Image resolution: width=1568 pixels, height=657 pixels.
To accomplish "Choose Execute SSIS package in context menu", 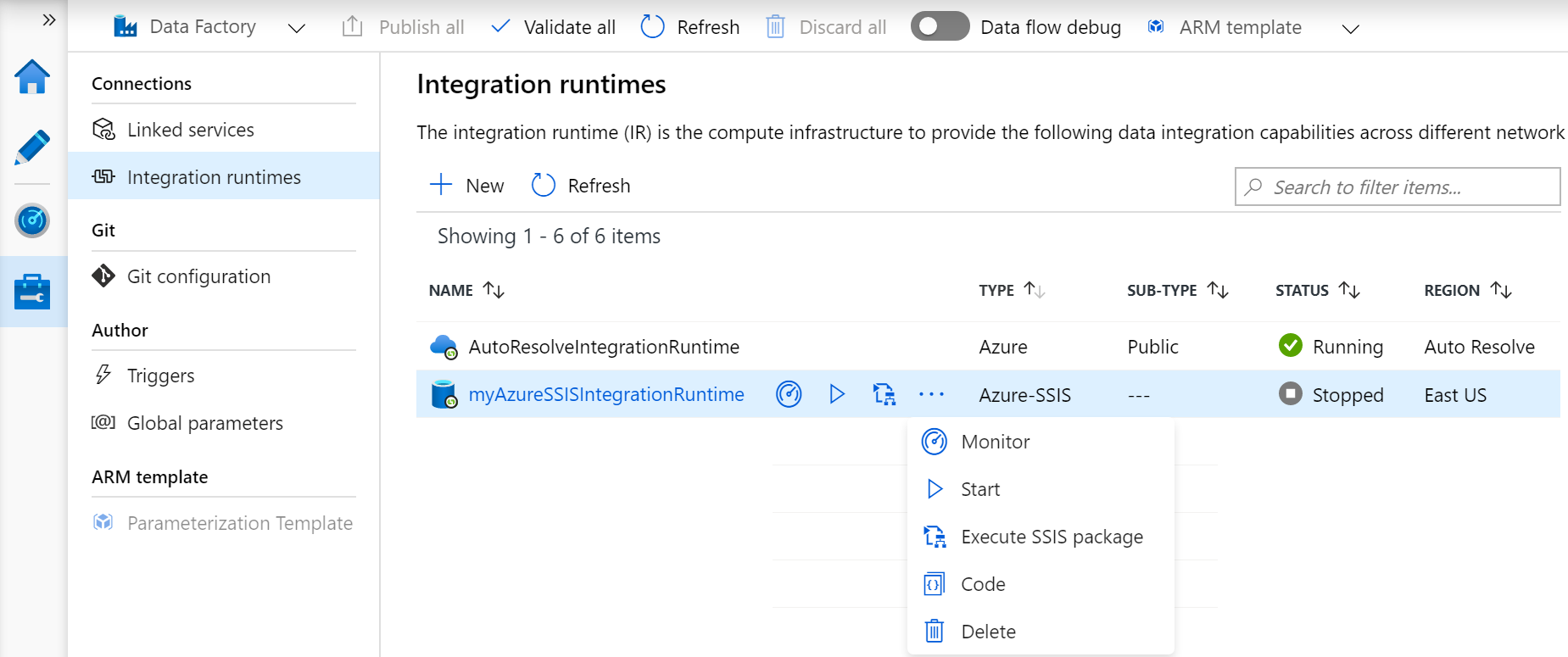I will [x=1052, y=537].
